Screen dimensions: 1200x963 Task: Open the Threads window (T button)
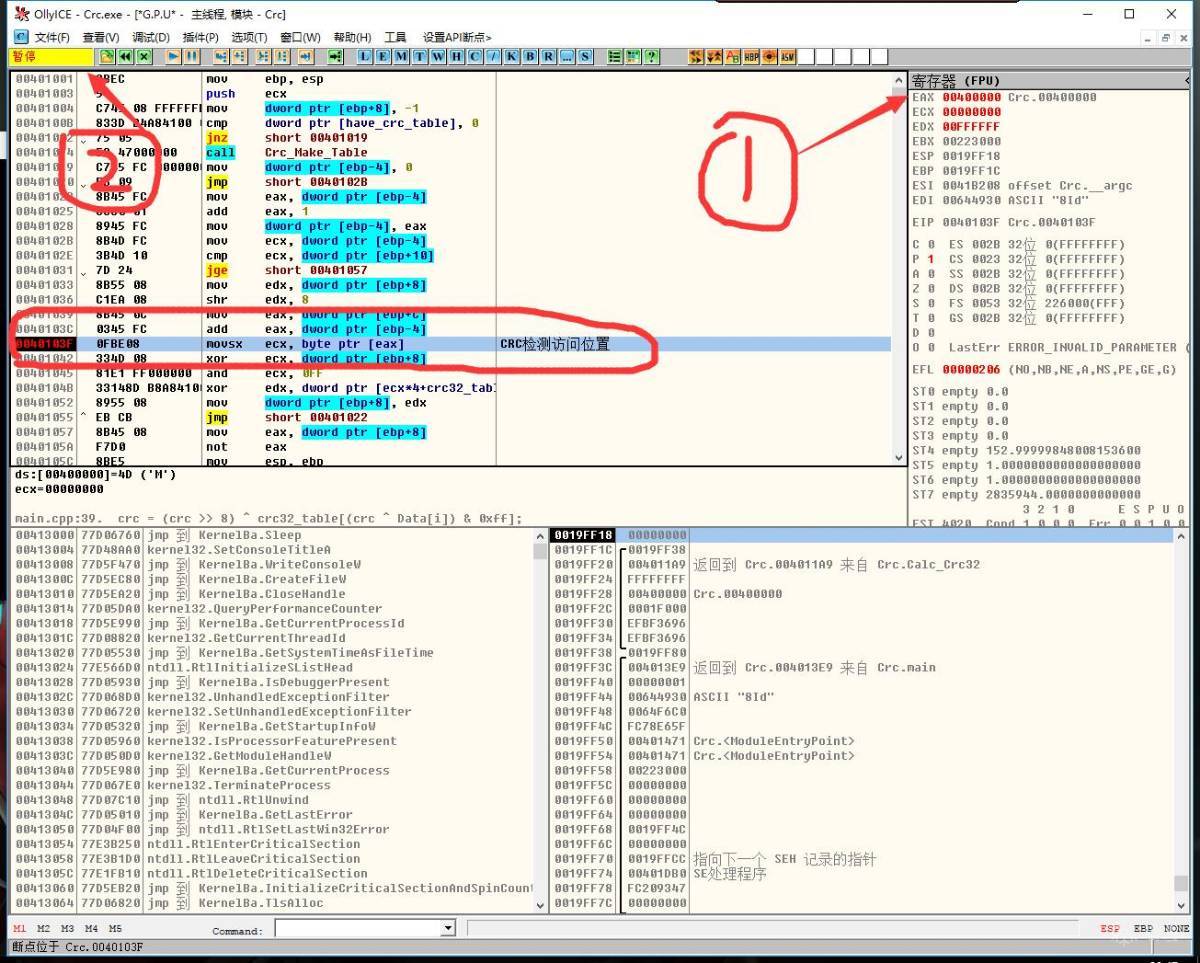click(x=419, y=56)
